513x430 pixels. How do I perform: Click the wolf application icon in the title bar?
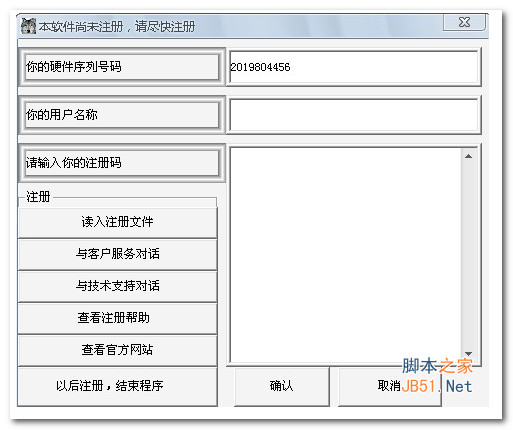(x=29, y=26)
